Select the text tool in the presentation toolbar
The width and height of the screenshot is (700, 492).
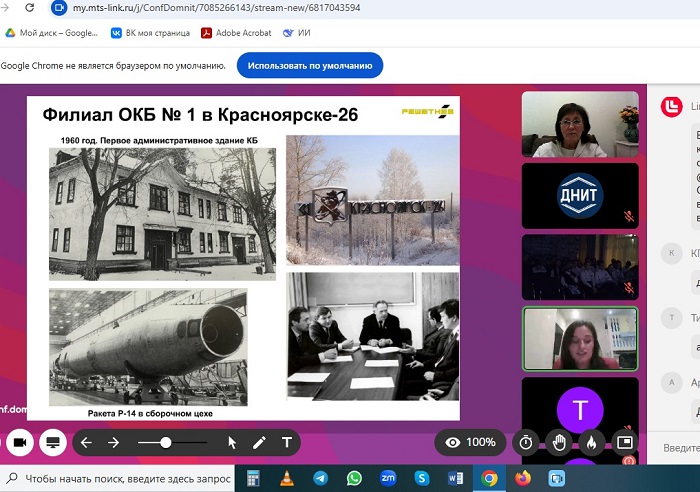coord(287,442)
